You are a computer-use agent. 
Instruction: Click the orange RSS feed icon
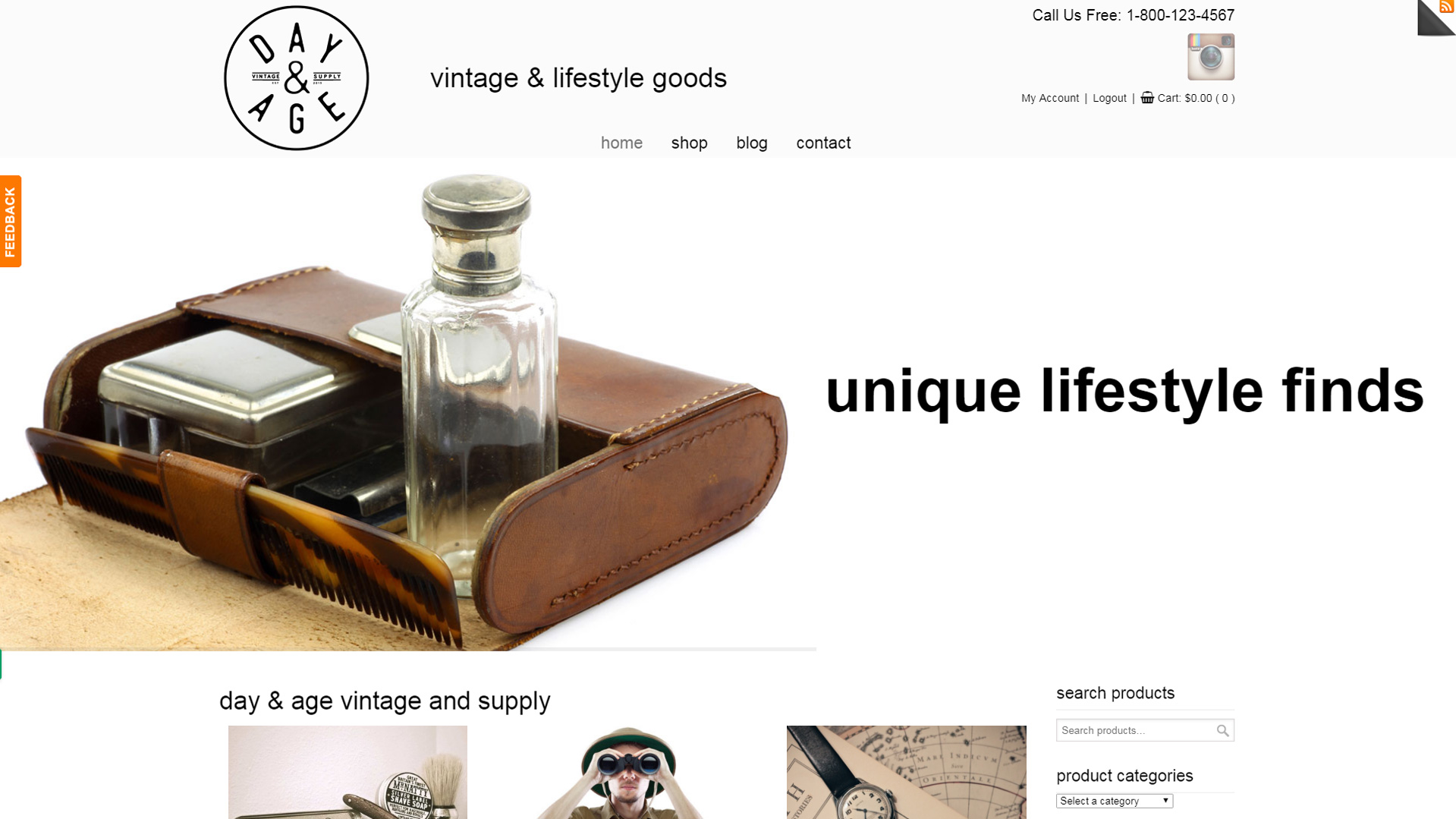tap(1446, 7)
